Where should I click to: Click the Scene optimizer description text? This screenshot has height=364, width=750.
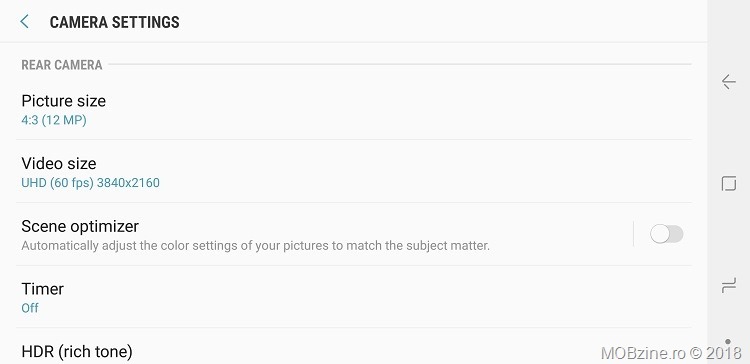255,246
